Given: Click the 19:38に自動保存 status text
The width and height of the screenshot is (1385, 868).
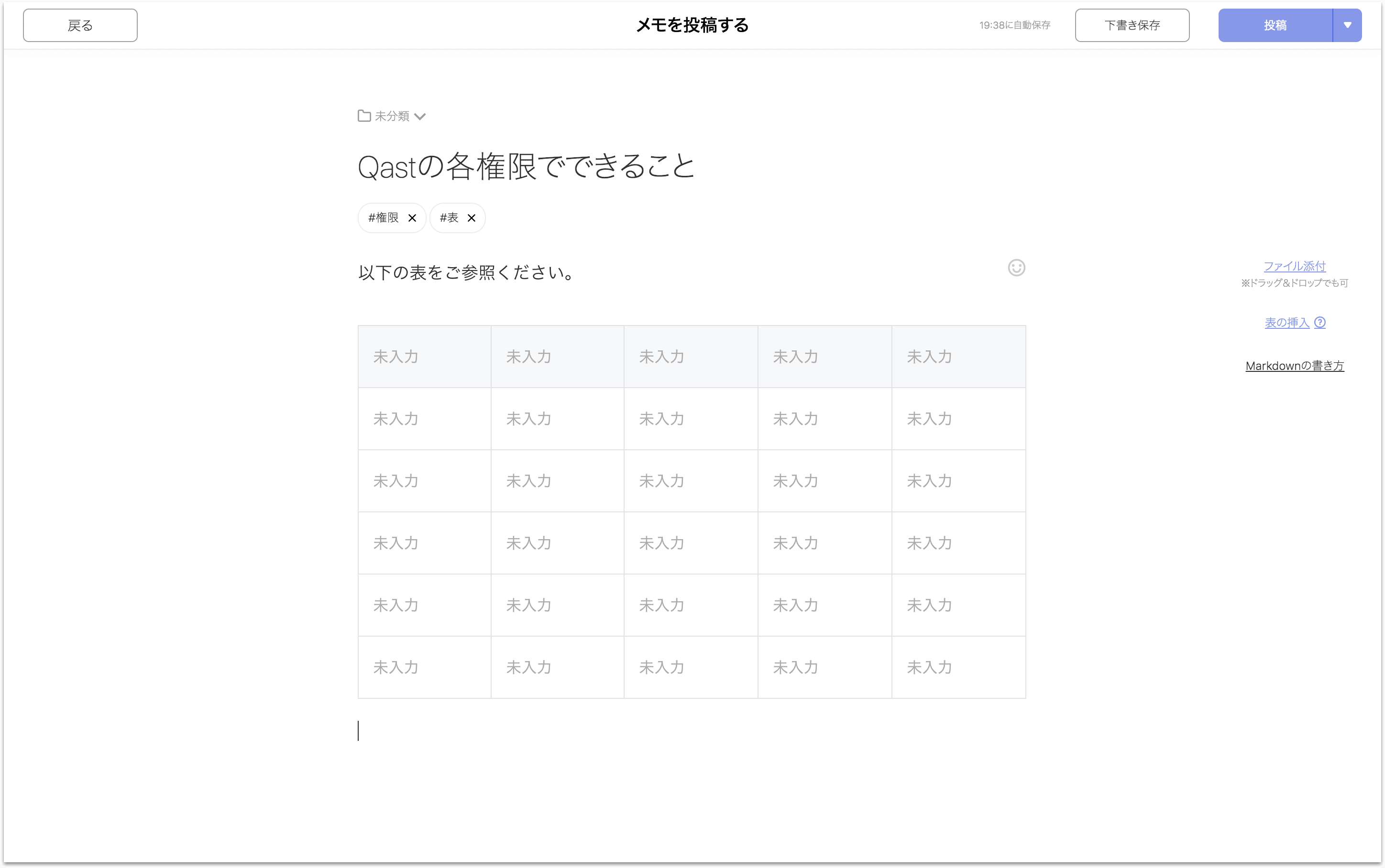Looking at the screenshot, I should (x=1015, y=25).
